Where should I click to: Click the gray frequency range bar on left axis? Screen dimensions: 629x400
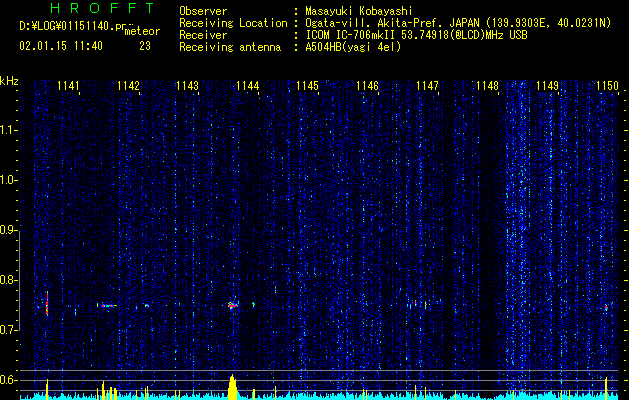(20, 281)
